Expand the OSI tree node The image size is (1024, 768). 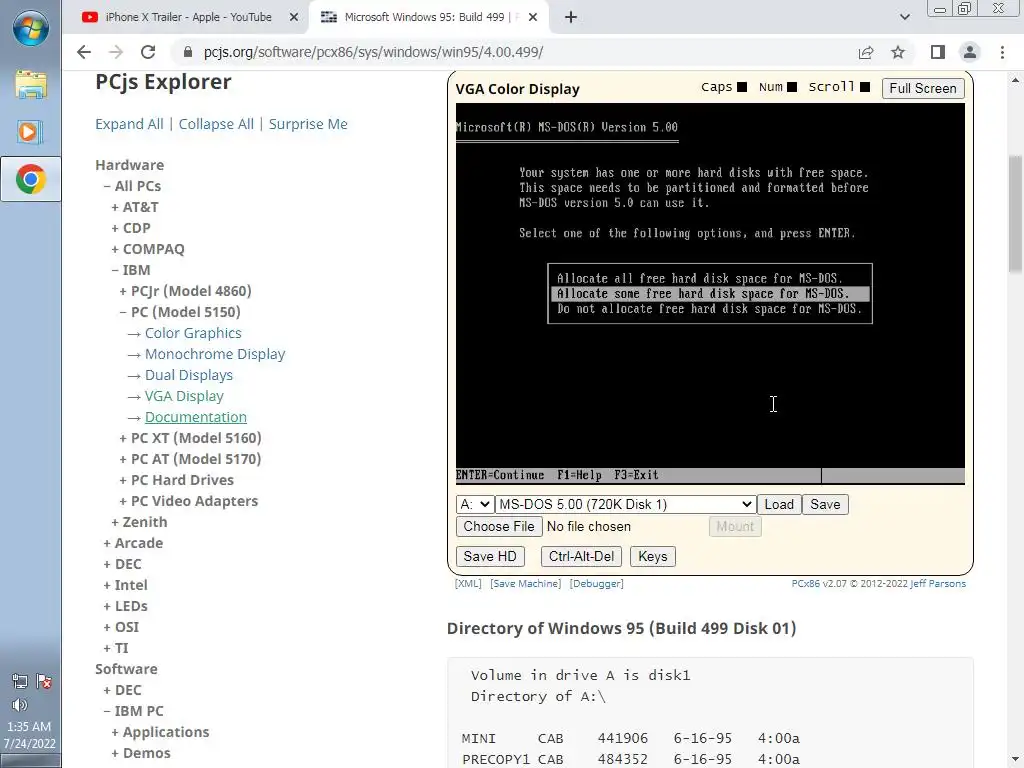click(x=121, y=627)
